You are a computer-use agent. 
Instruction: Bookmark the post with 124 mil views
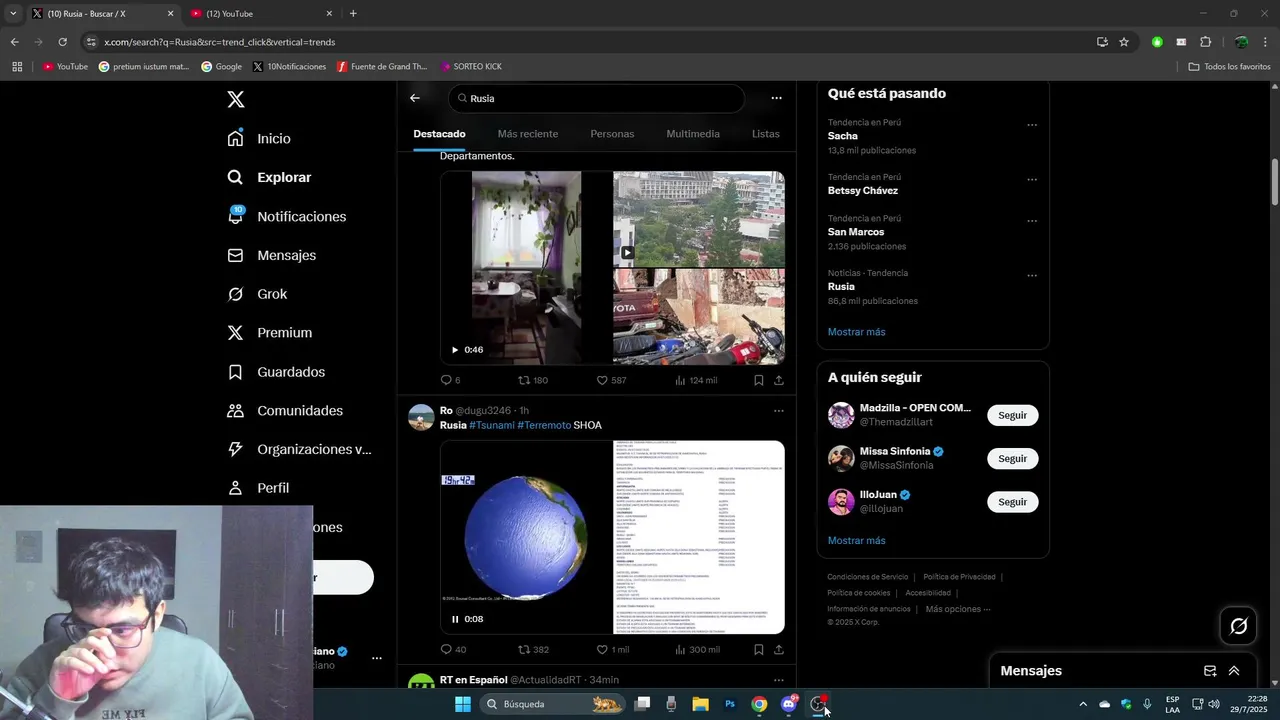click(759, 380)
